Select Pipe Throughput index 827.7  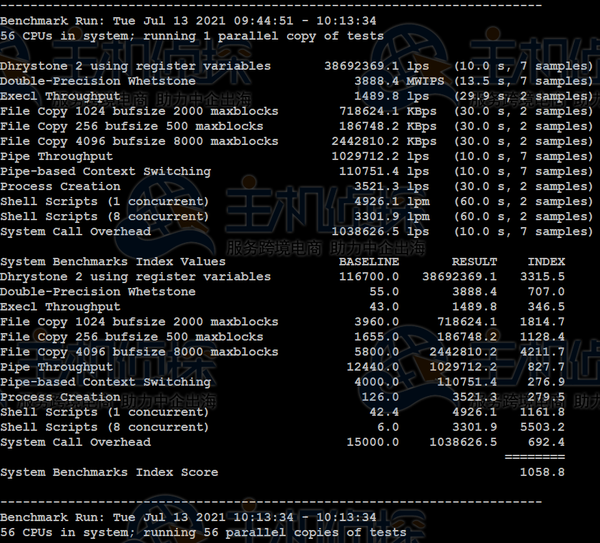(546, 367)
